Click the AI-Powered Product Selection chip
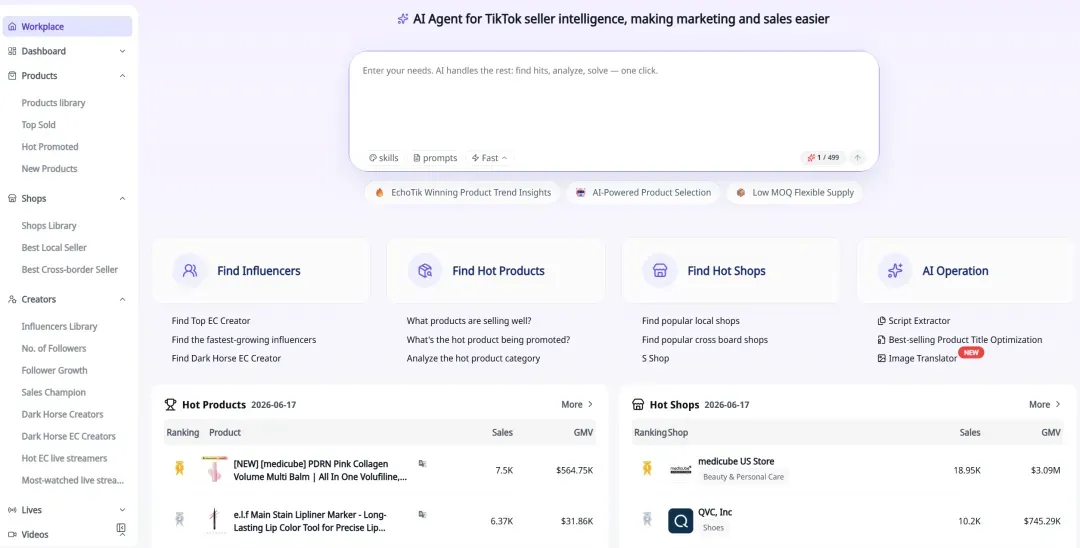Screen dimensions: 1080x548 643,193
